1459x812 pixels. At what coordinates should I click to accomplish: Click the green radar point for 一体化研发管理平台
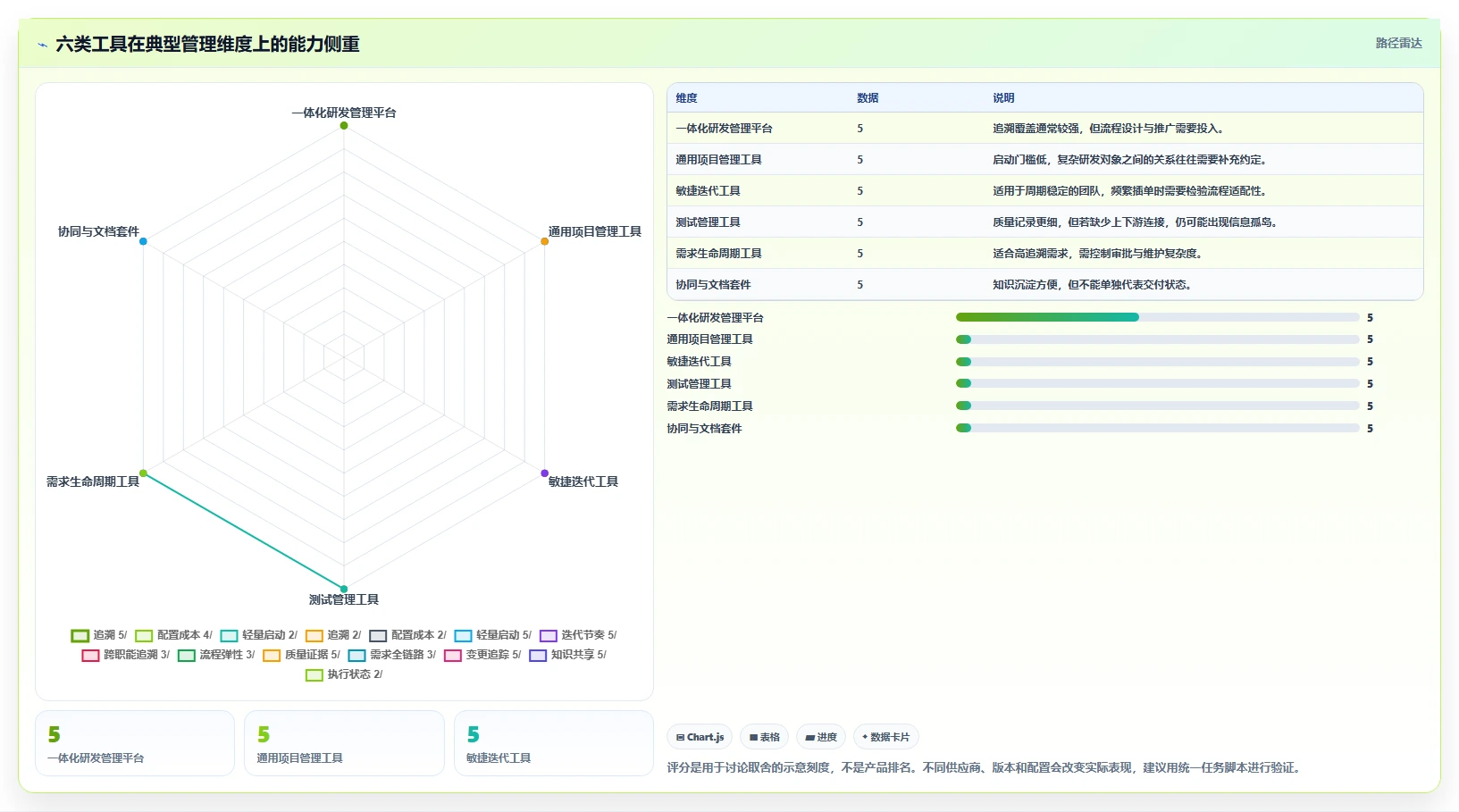click(x=344, y=125)
